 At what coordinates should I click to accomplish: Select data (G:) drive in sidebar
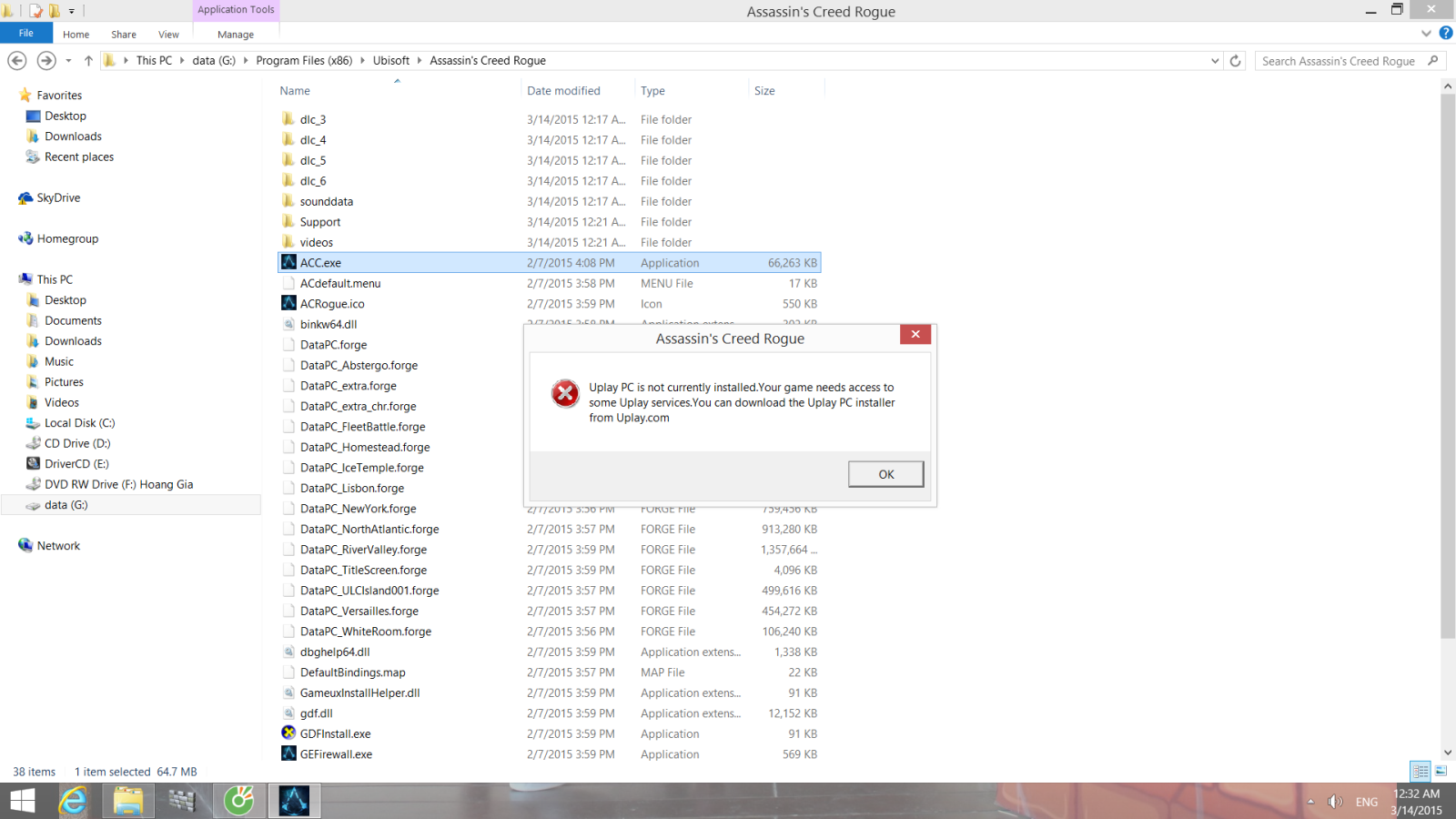(66, 505)
